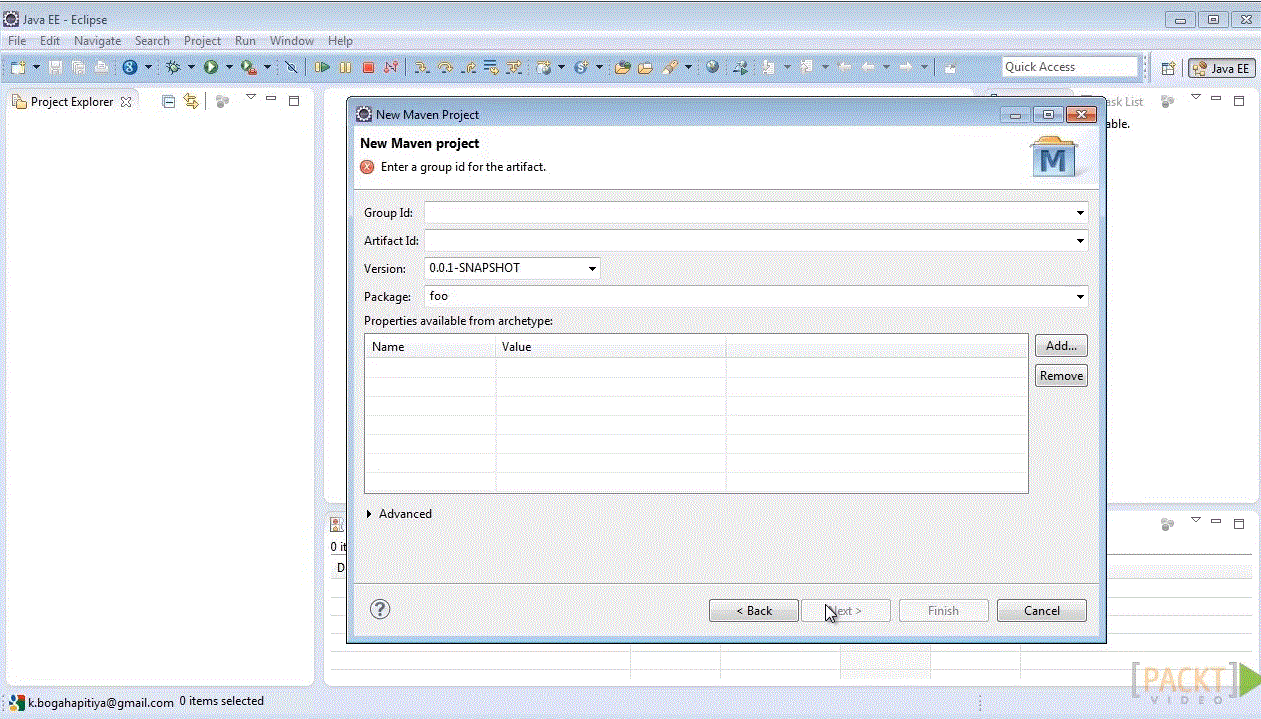Open the Run menu
Image resolution: width=1261 pixels, height=719 pixels.
point(245,41)
